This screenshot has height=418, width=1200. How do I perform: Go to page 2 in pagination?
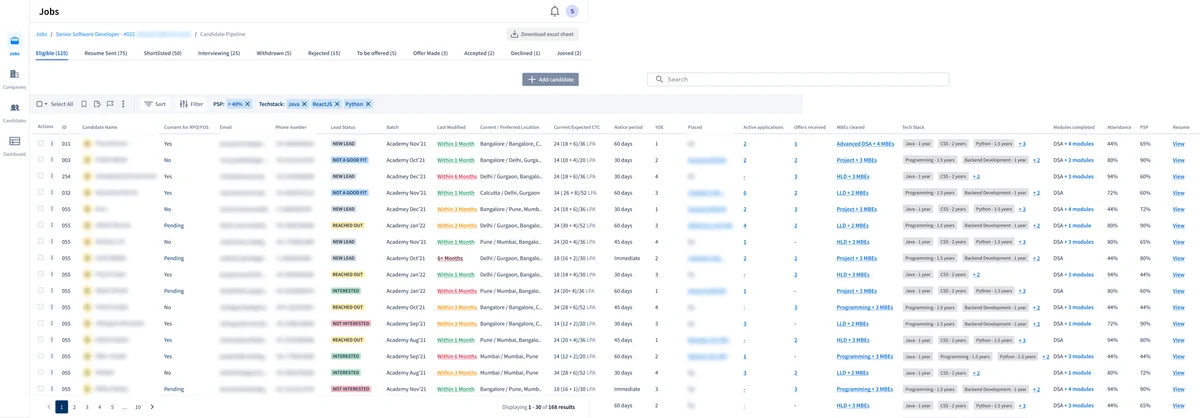74,407
